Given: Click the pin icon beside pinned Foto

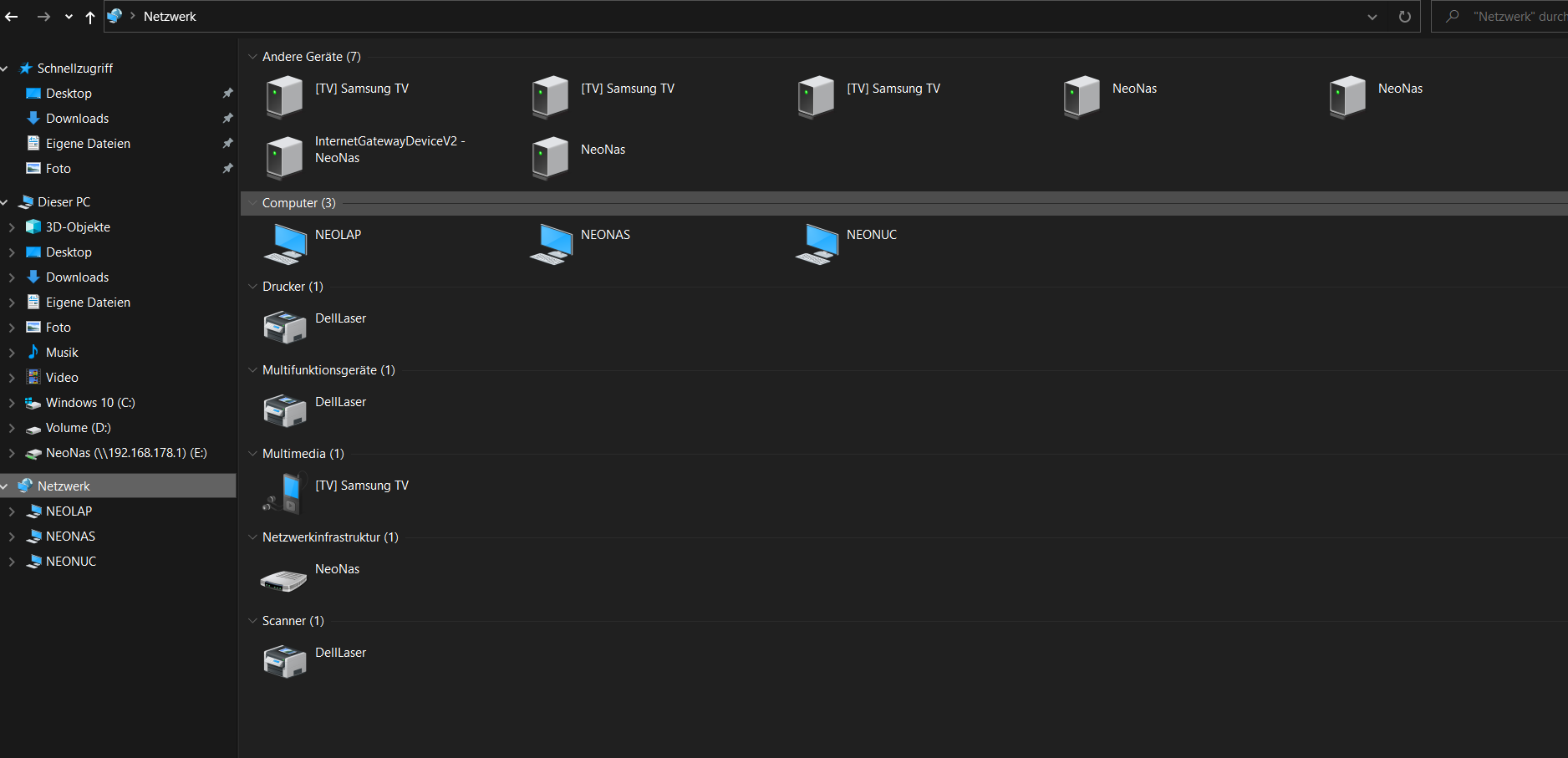Looking at the screenshot, I should coord(227,168).
